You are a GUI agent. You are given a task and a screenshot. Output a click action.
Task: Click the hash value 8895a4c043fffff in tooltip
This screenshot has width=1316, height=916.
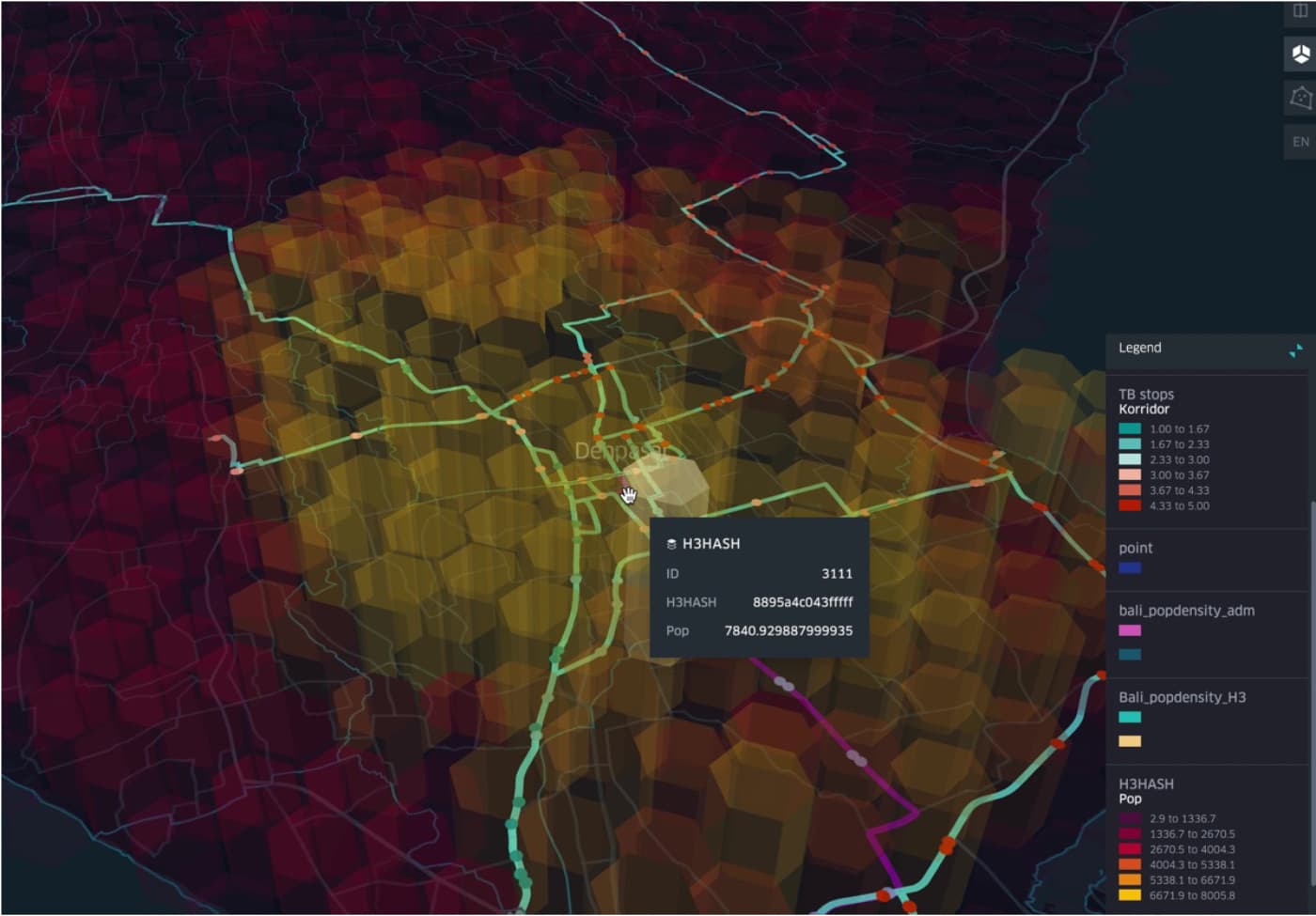click(803, 602)
